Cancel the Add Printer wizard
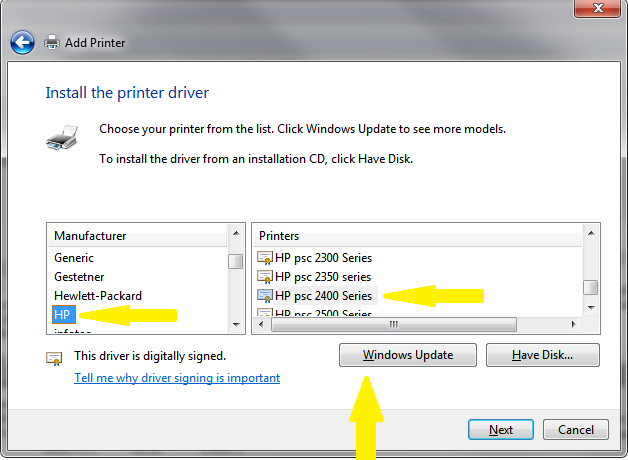Screen dimensions: 628x460 tap(576, 430)
